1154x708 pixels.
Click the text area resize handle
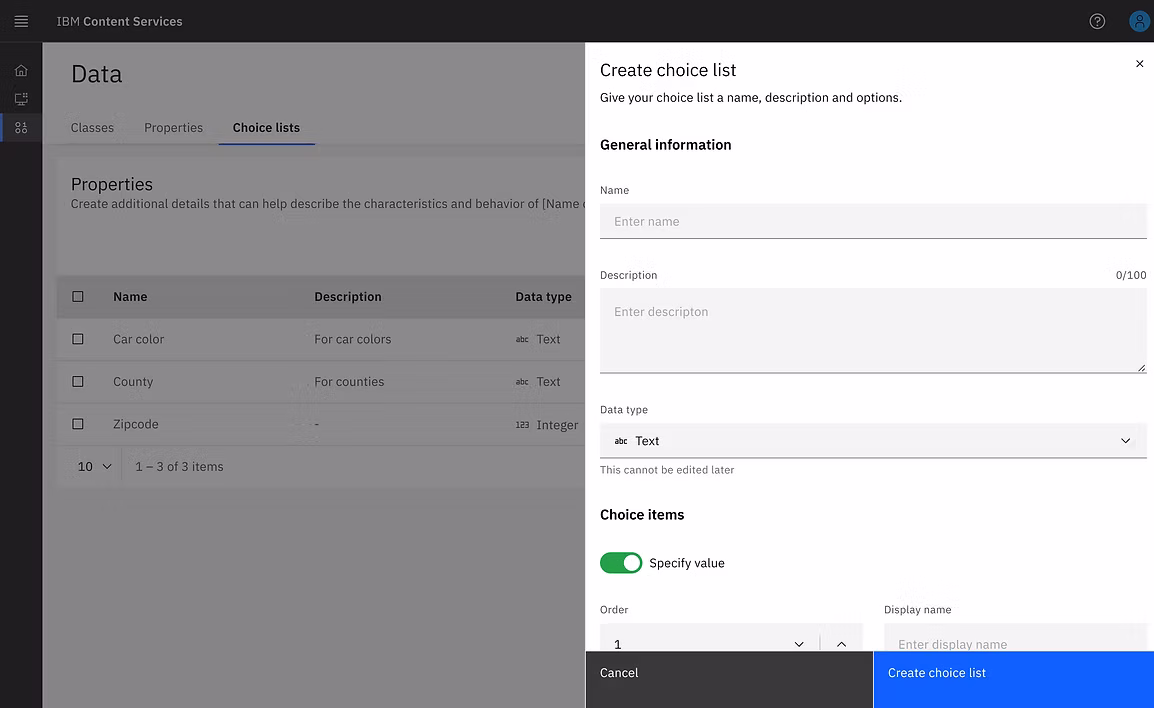[x=1141, y=367]
